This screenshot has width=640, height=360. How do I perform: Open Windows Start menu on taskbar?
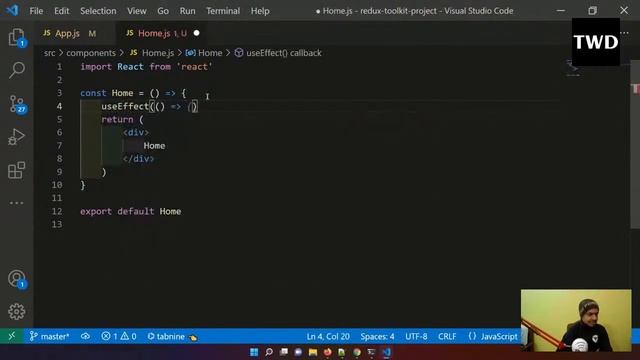[x=254, y=352]
